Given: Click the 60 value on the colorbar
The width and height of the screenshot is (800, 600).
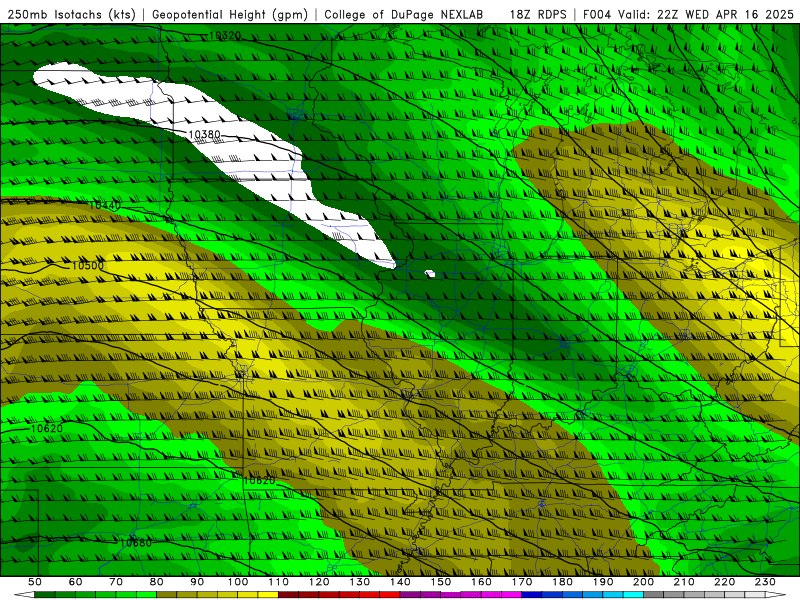Looking at the screenshot, I should click(x=75, y=582).
